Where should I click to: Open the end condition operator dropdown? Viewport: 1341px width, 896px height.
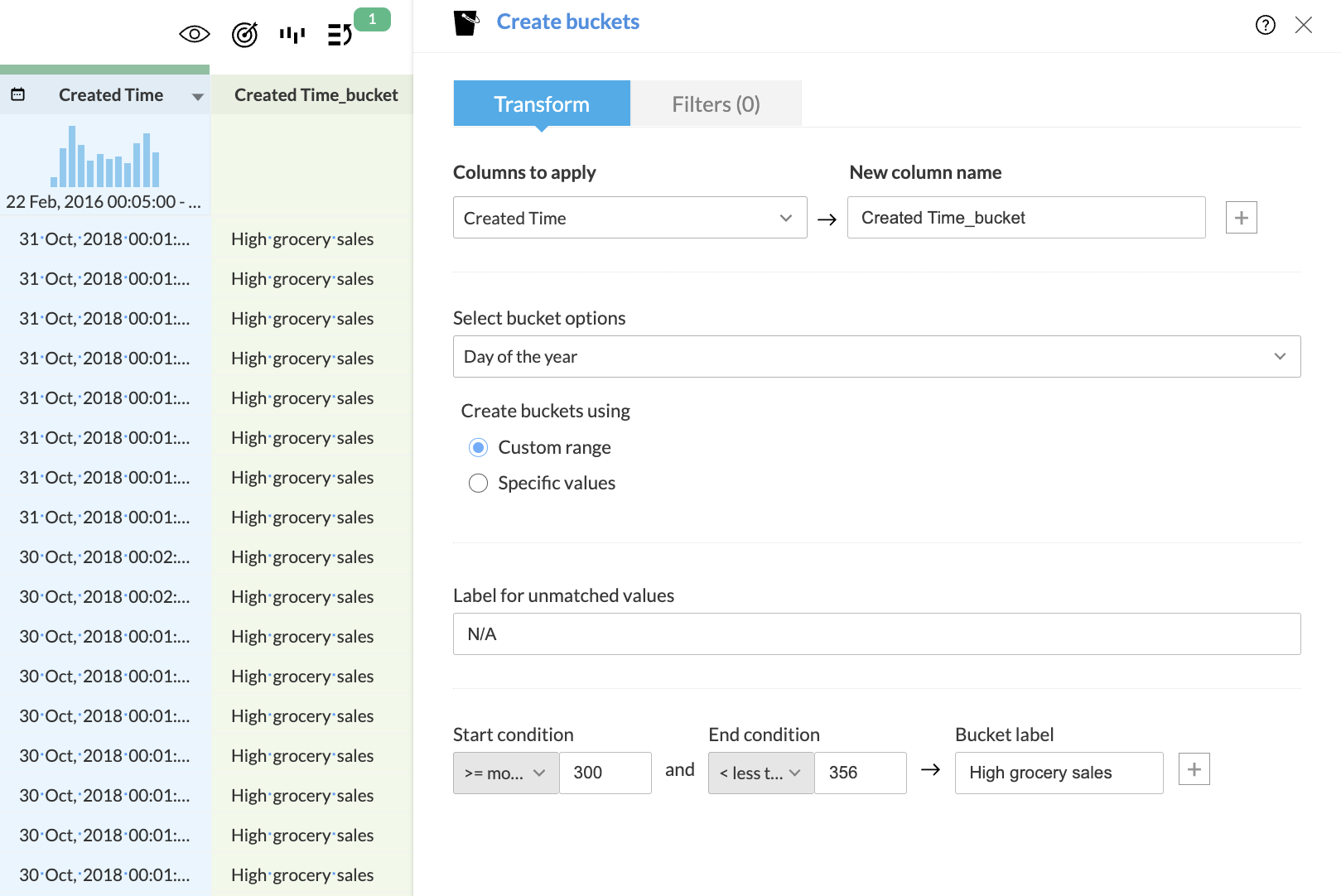tap(760, 773)
